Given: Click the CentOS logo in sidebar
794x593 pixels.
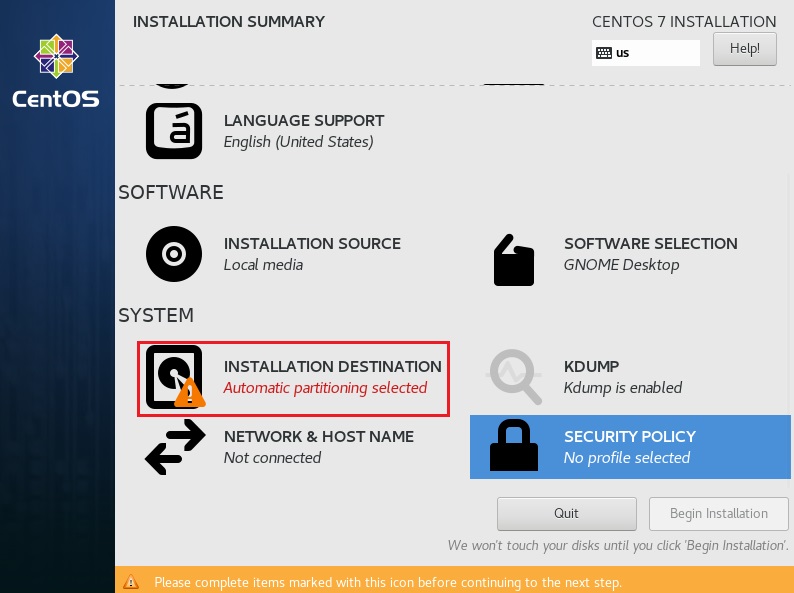Looking at the screenshot, I should [x=56, y=71].
